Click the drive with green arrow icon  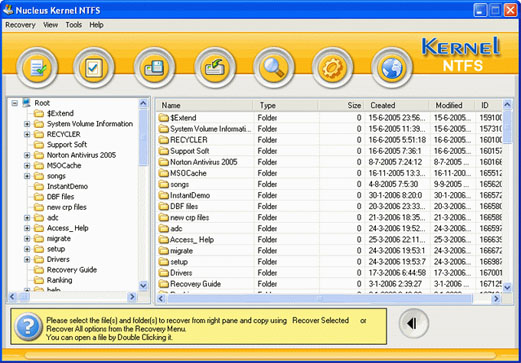(215, 68)
